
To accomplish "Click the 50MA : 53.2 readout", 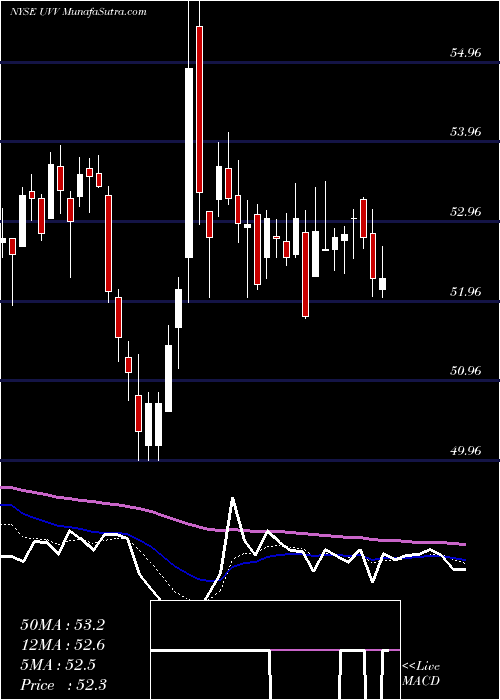I will tap(62, 625).
